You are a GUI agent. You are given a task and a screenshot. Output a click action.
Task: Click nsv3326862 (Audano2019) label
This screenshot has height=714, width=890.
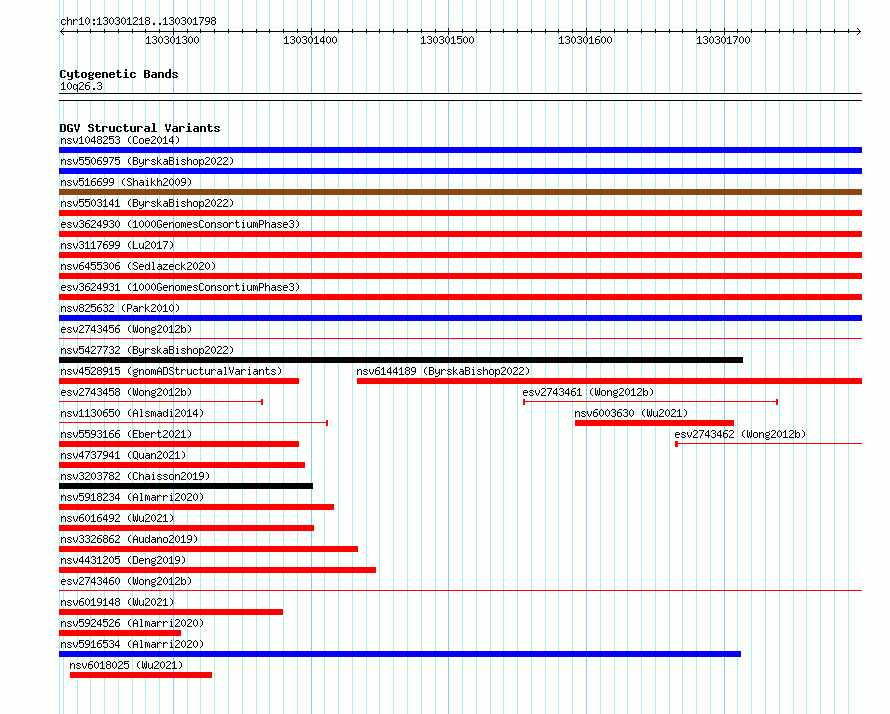coord(129,539)
